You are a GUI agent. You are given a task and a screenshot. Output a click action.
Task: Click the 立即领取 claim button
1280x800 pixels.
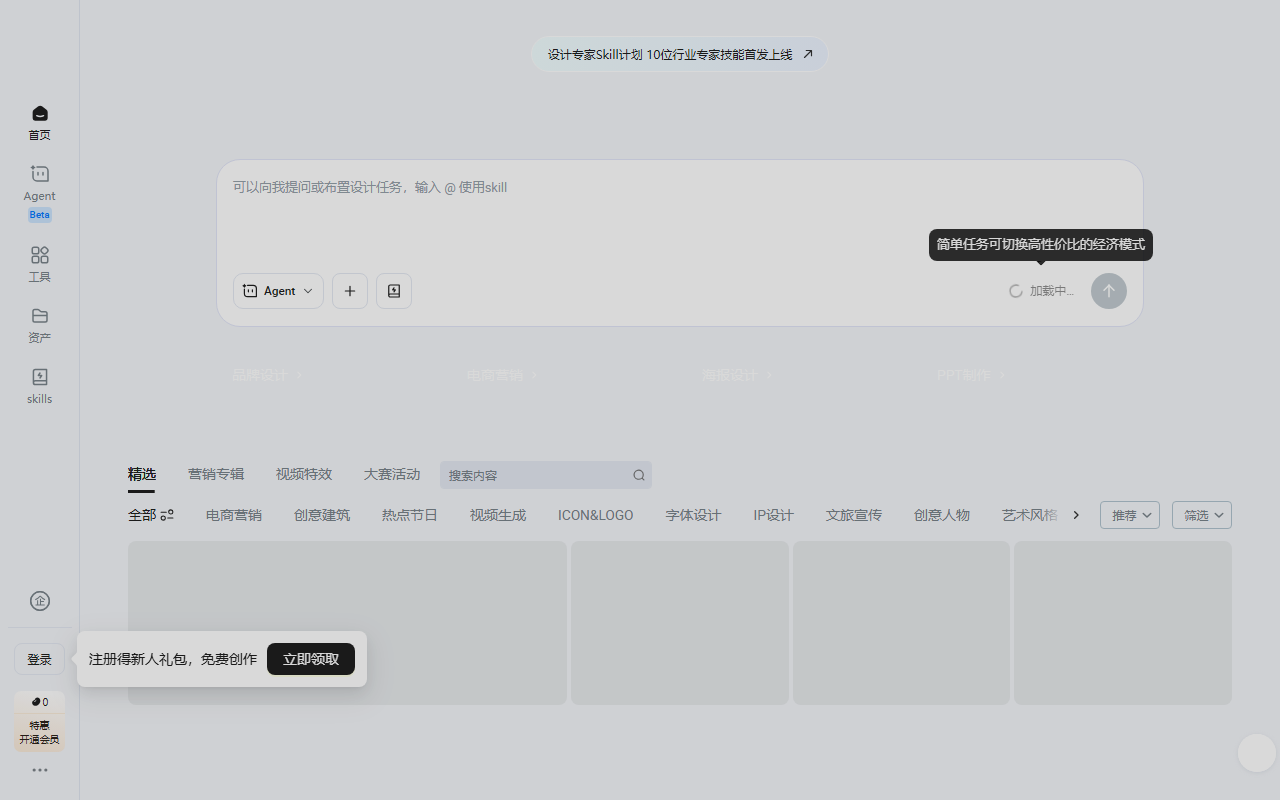point(311,659)
